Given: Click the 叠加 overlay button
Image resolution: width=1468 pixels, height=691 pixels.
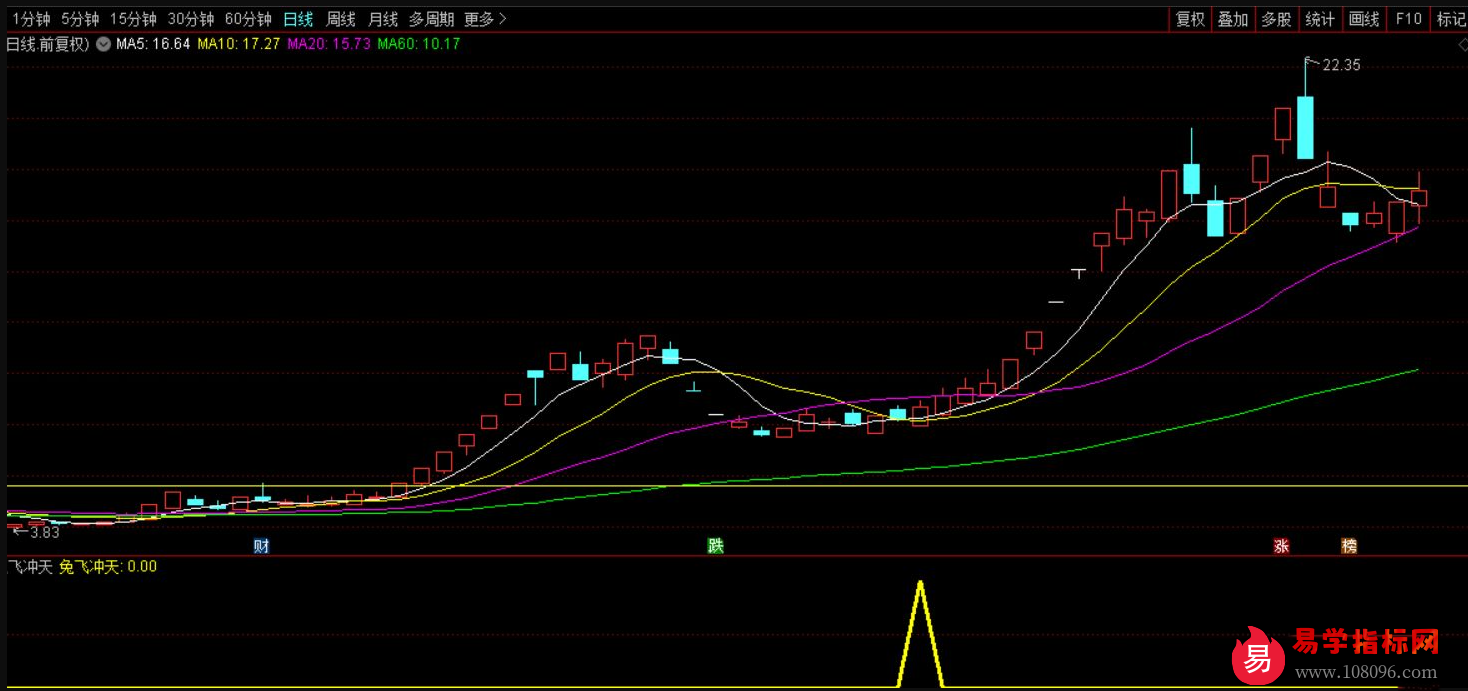Looking at the screenshot, I should point(1233,19).
